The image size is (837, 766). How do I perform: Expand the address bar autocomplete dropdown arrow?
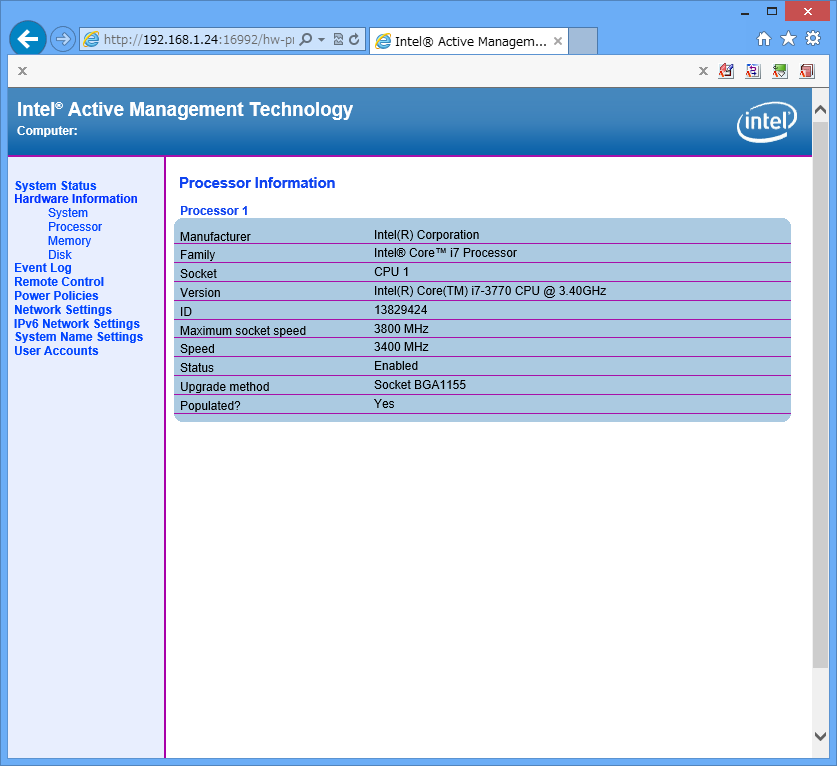321,40
